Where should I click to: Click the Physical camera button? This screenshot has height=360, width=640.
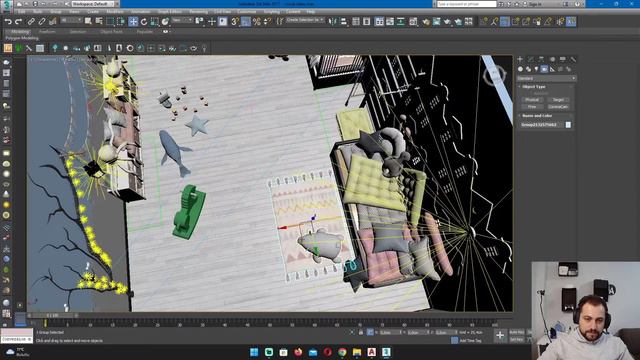532,100
